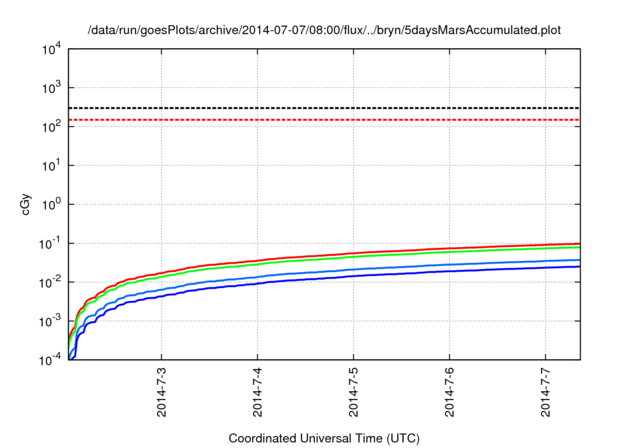Click the 10^-3 y-axis tick label
This screenshot has width=640, height=448.
[x=50, y=321]
